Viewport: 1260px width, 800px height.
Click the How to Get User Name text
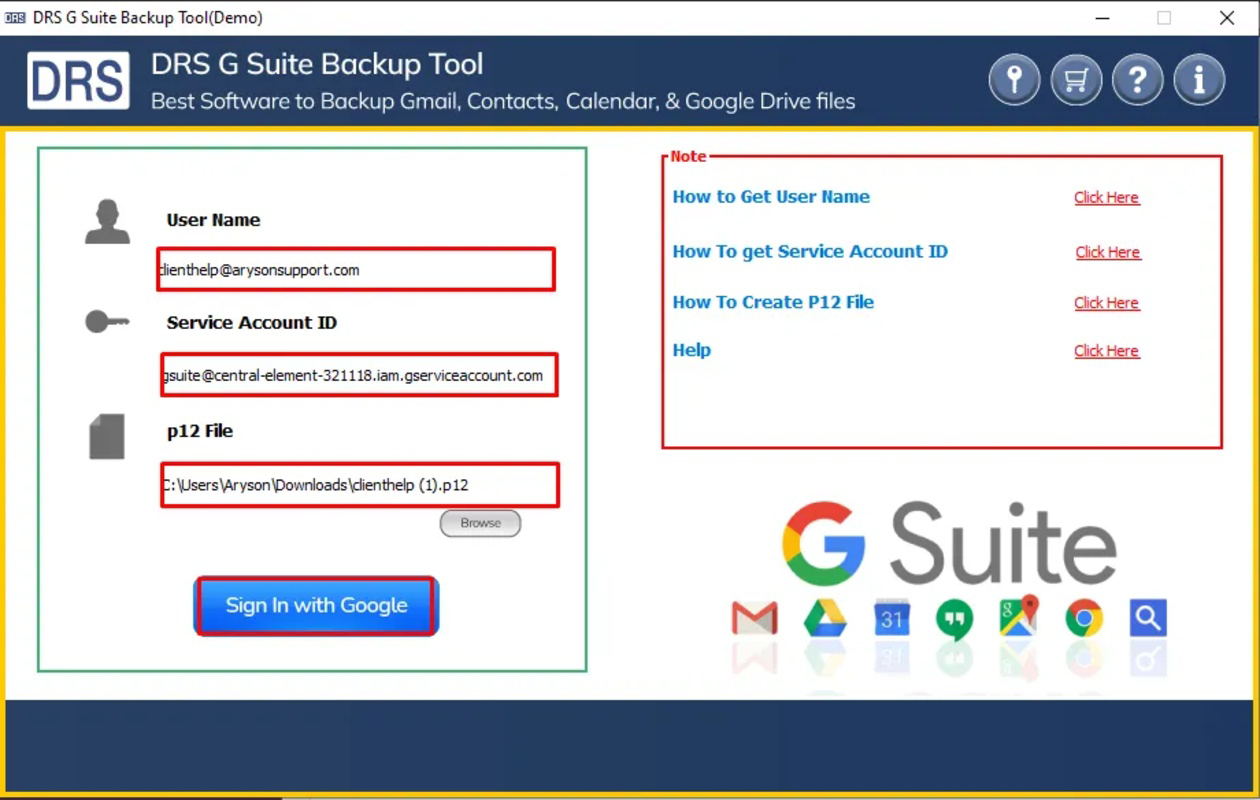tap(771, 196)
